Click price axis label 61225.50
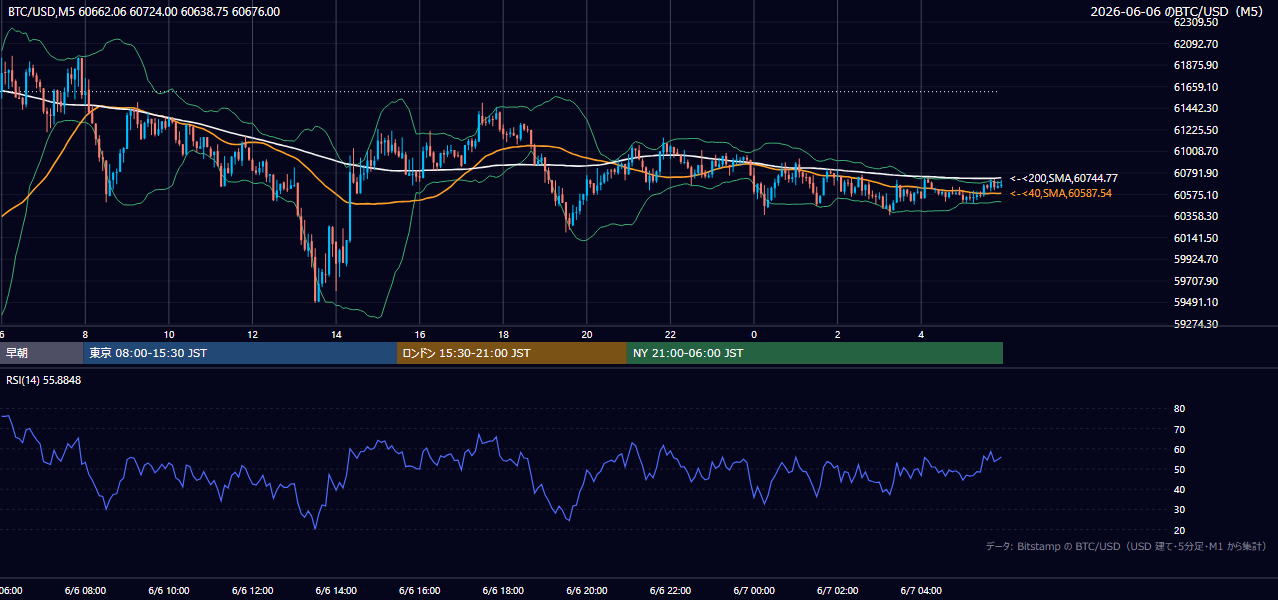The width and height of the screenshot is (1278, 600). (1195, 130)
